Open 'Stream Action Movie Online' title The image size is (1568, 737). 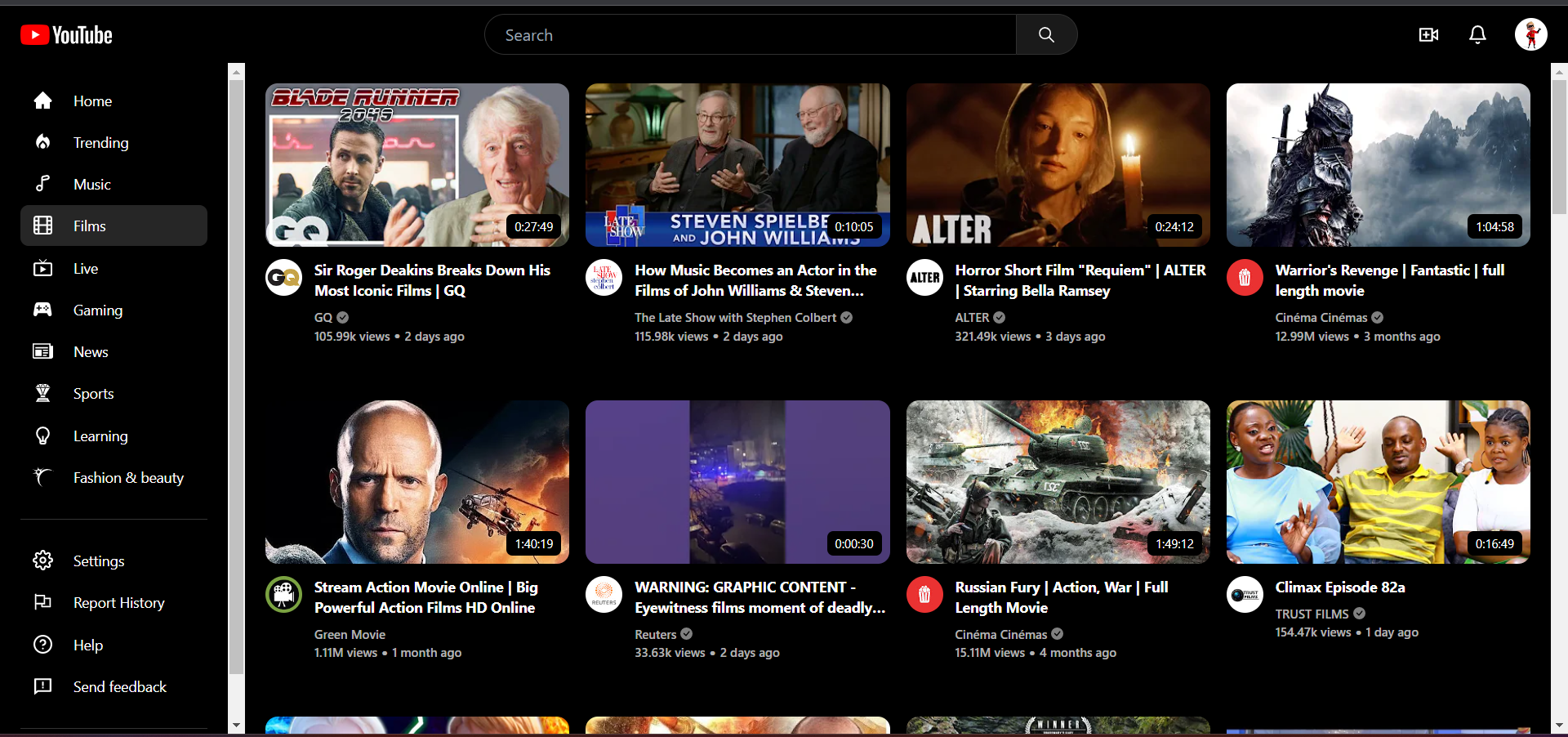[x=425, y=597]
